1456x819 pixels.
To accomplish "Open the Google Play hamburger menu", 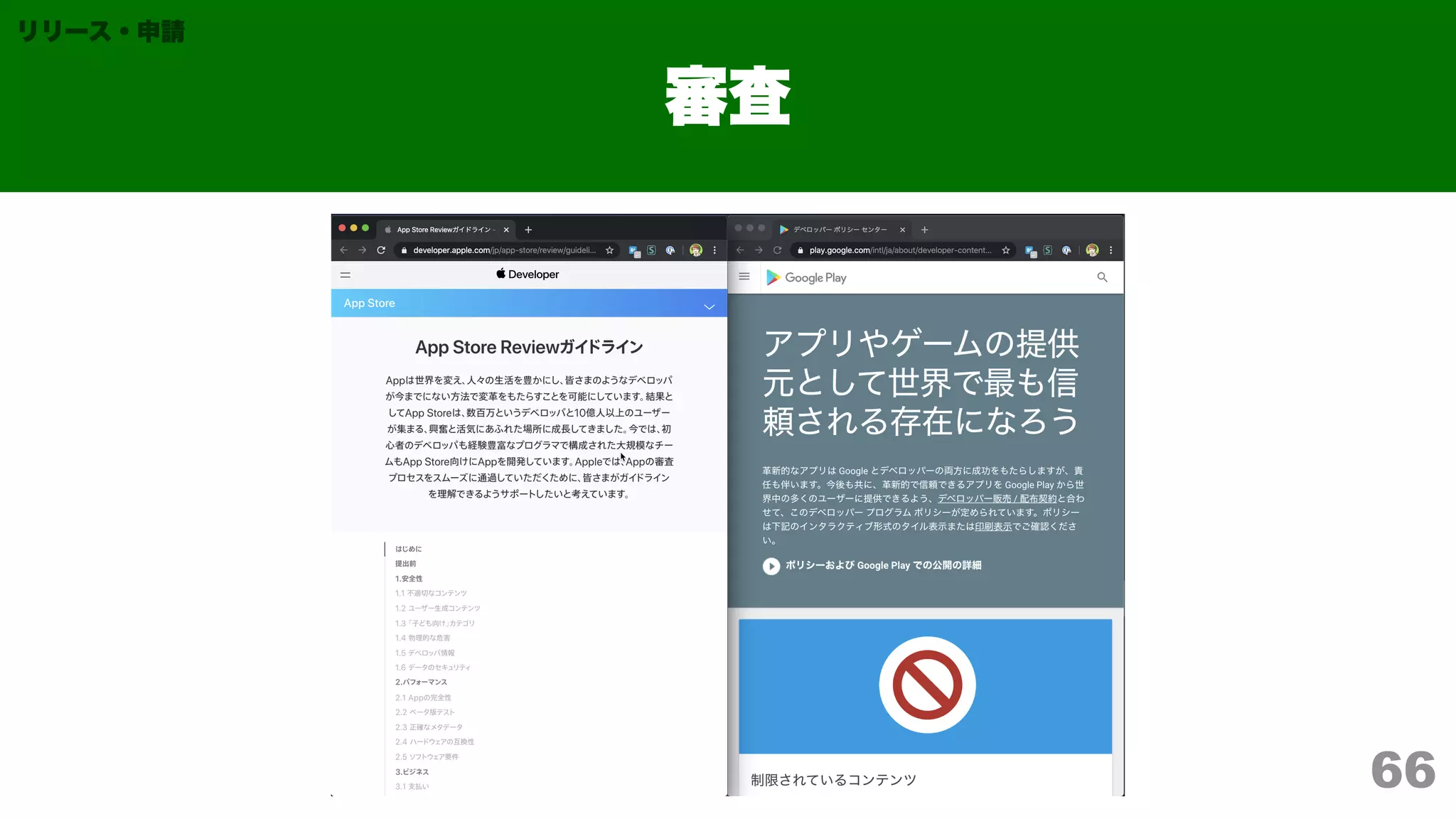I will tap(744, 277).
